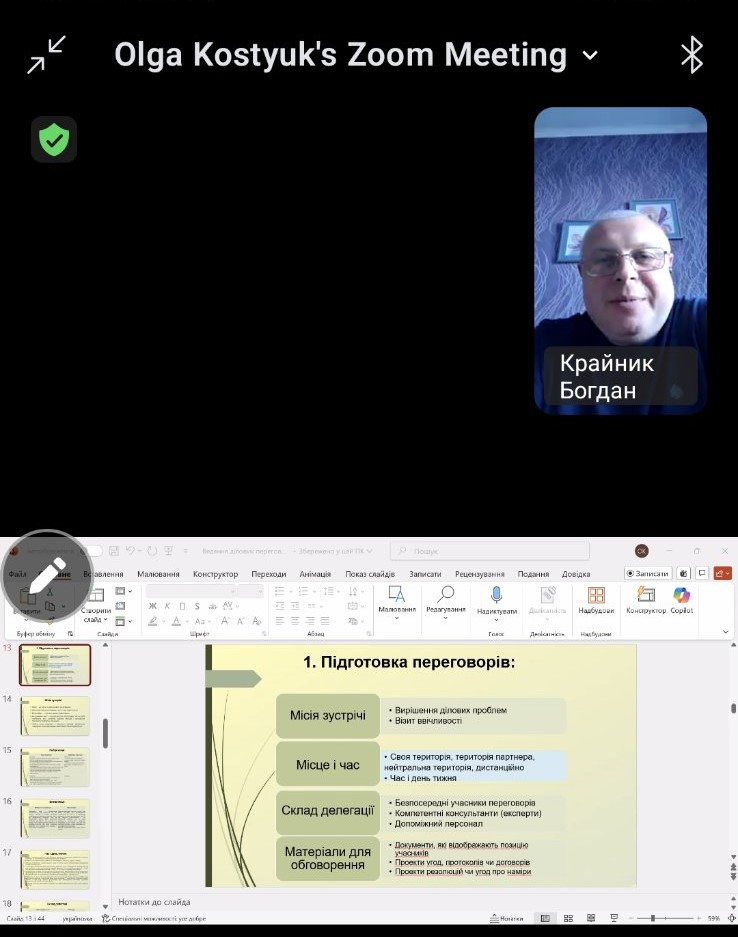Image resolution: width=738 pixels, height=937 pixels.
Task: Tap the Крайник Богдан video tile
Action: click(x=620, y=261)
